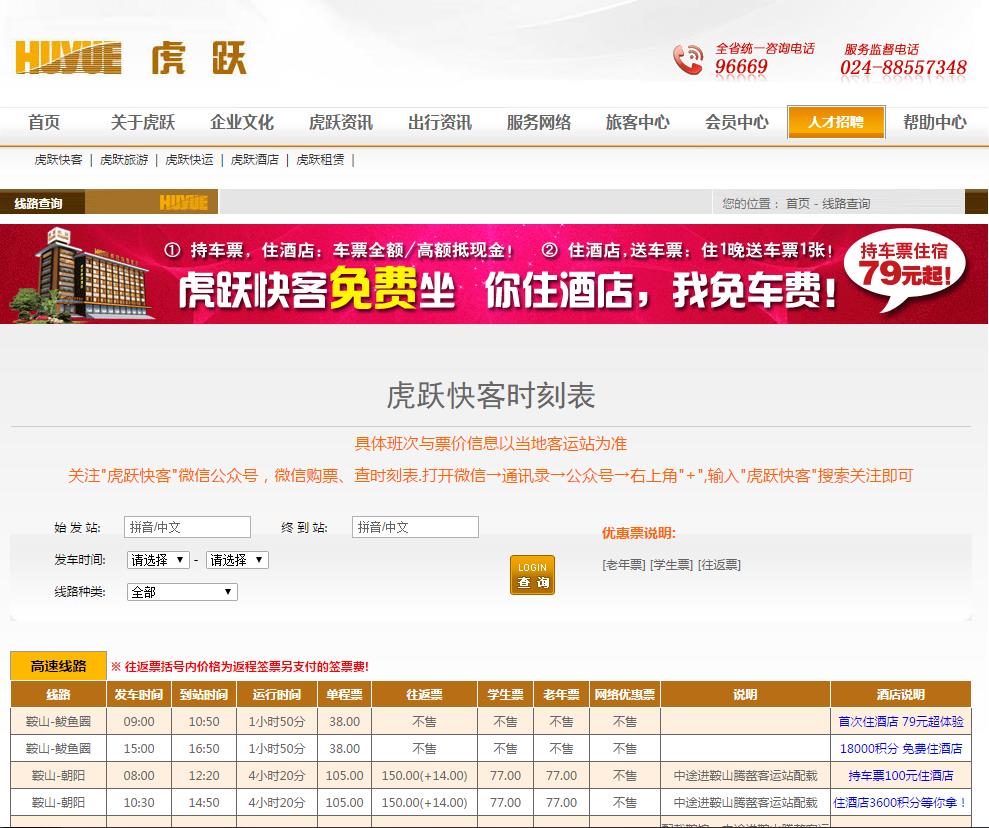The height and width of the screenshot is (828, 989).
Task: Open the 首页 menu item
Action: [44, 122]
